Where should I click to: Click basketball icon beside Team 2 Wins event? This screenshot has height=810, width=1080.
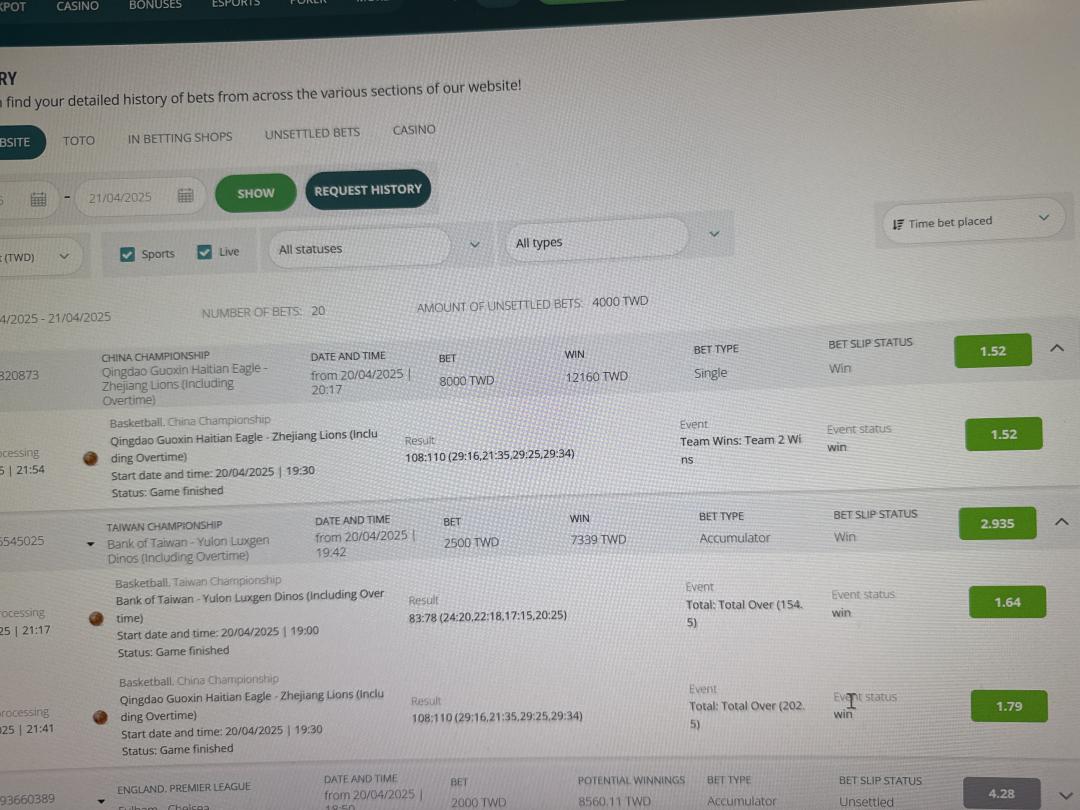90,459
